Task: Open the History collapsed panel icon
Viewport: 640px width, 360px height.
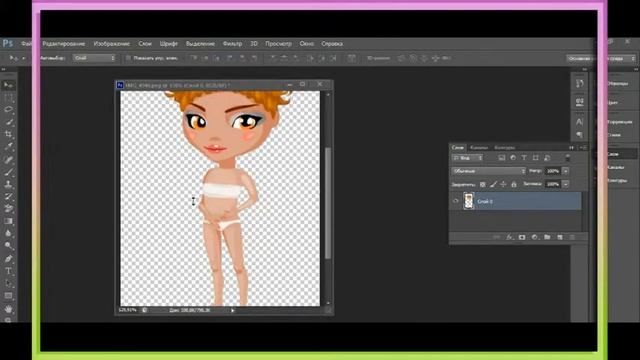Action: (580, 84)
